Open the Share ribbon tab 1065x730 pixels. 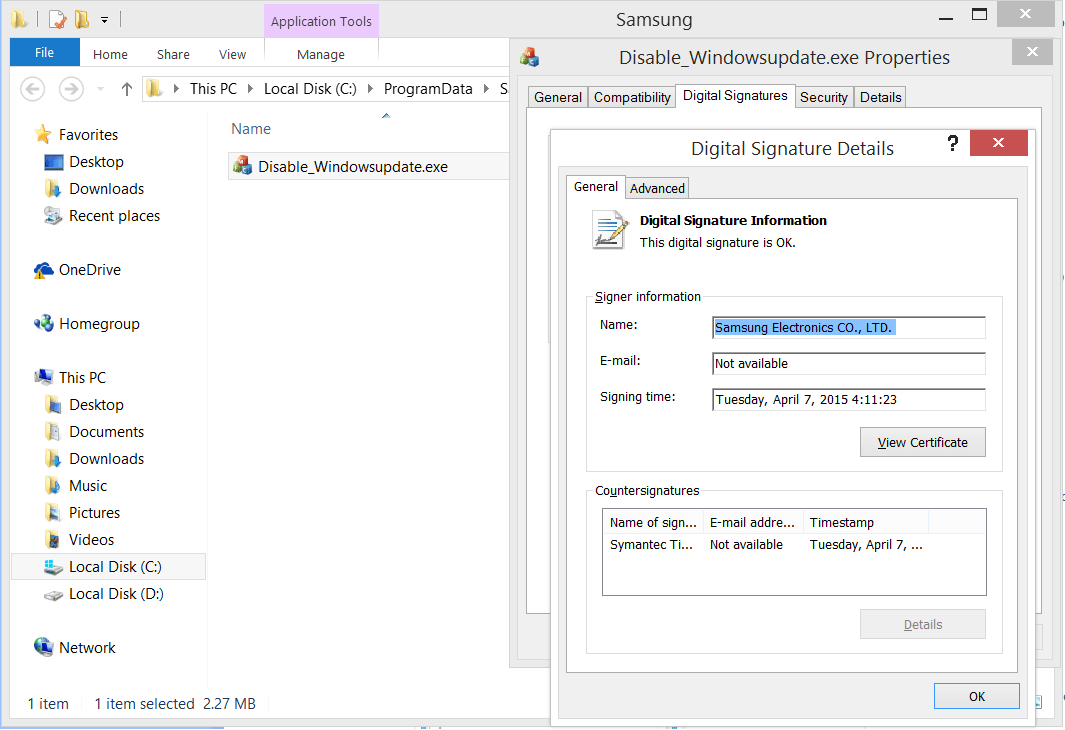click(173, 54)
